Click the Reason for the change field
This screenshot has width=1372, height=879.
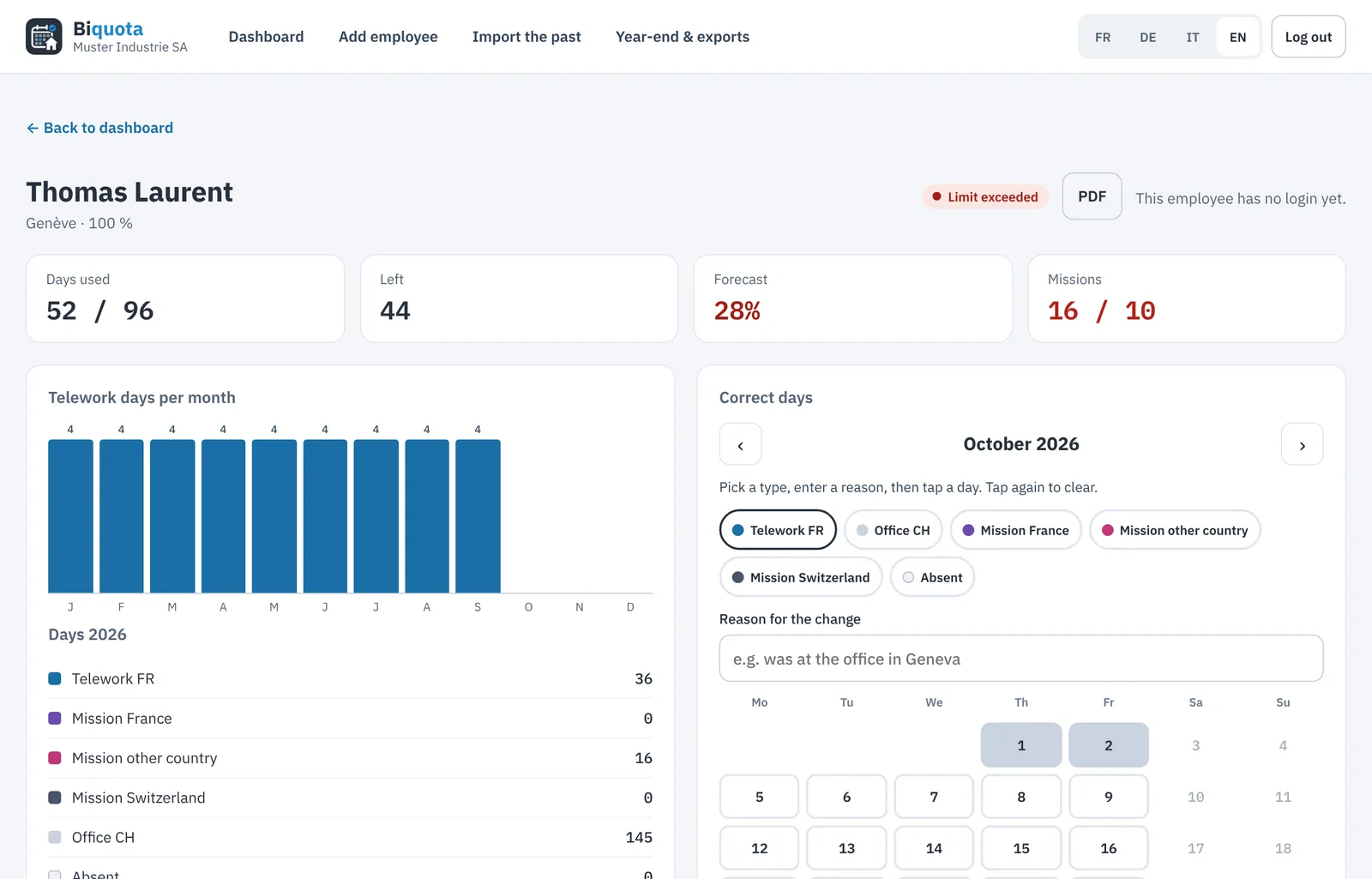(1021, 659)
